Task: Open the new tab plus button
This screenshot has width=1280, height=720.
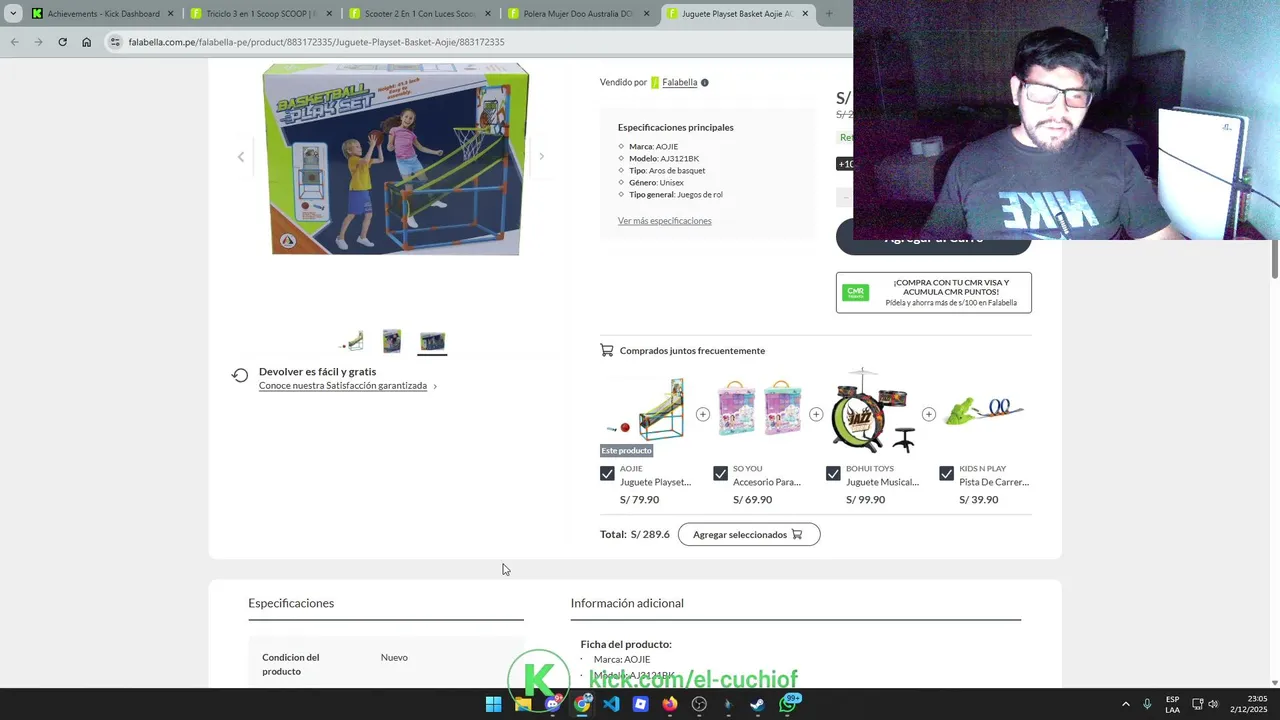Action: click(828, 14)
